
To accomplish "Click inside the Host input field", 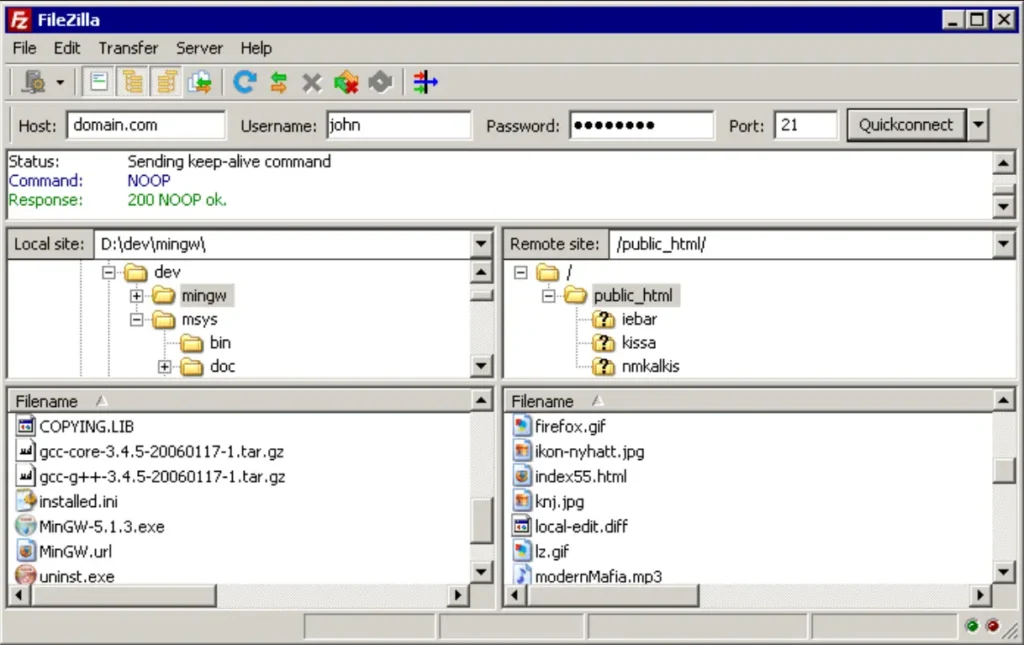I will [x=145, y=124].
